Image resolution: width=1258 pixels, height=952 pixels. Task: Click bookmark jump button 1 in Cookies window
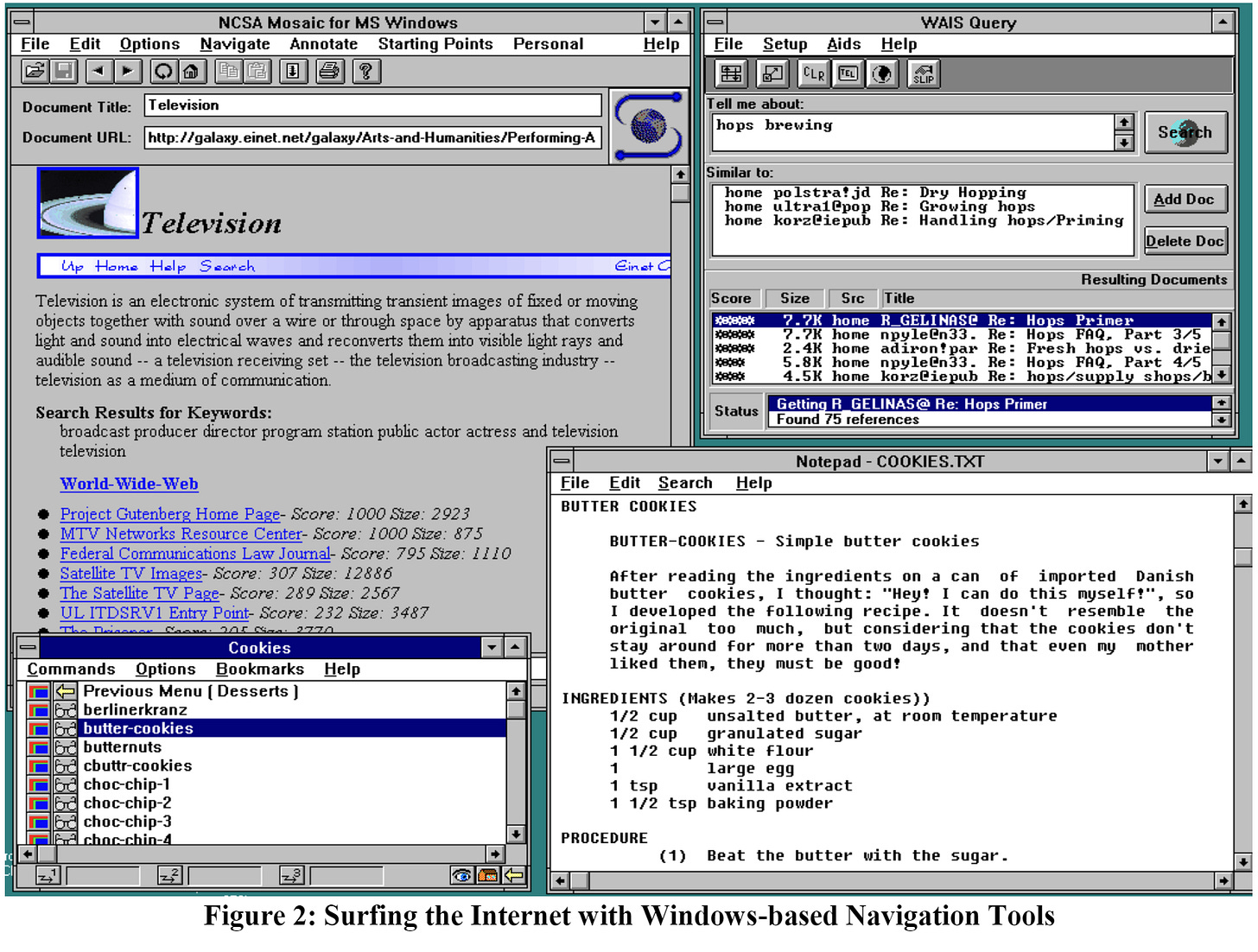click(48, 876)
